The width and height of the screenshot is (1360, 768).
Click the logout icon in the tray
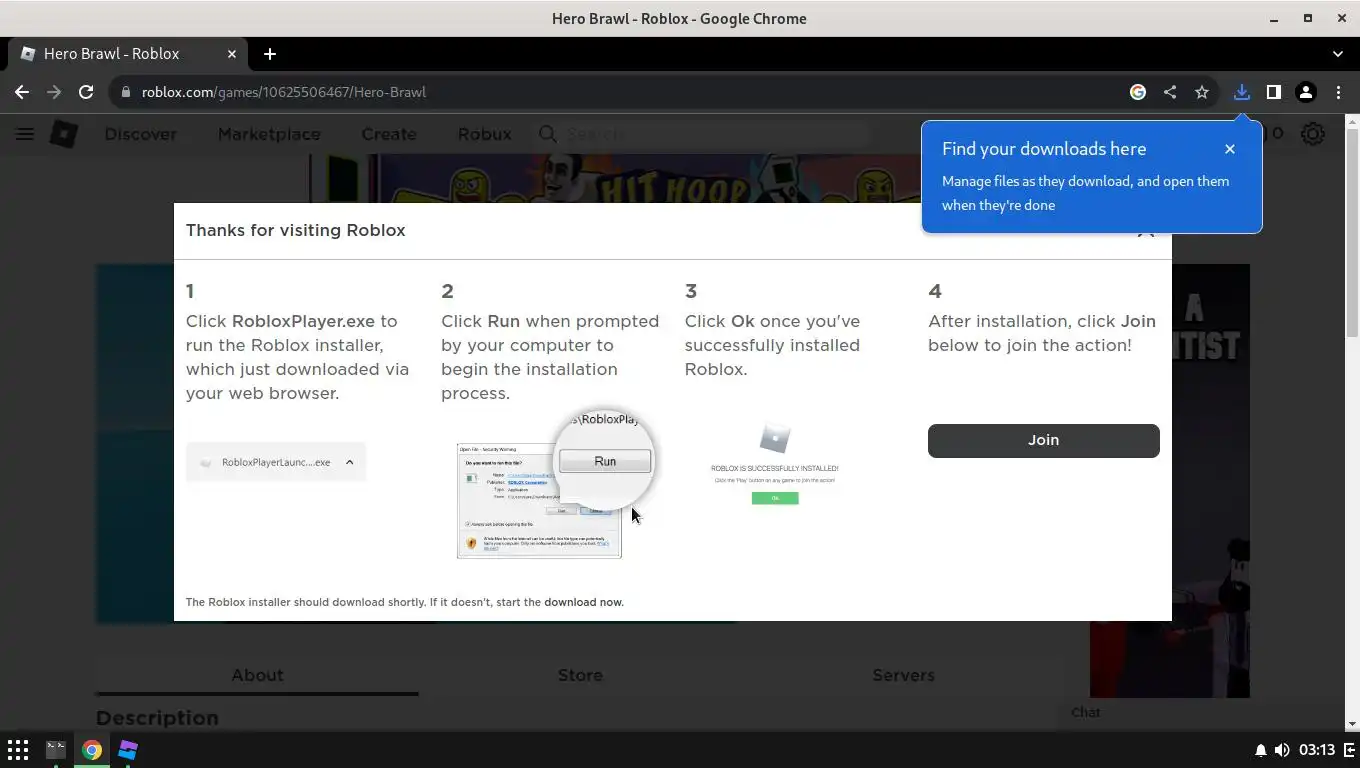tap(1349, 750)
